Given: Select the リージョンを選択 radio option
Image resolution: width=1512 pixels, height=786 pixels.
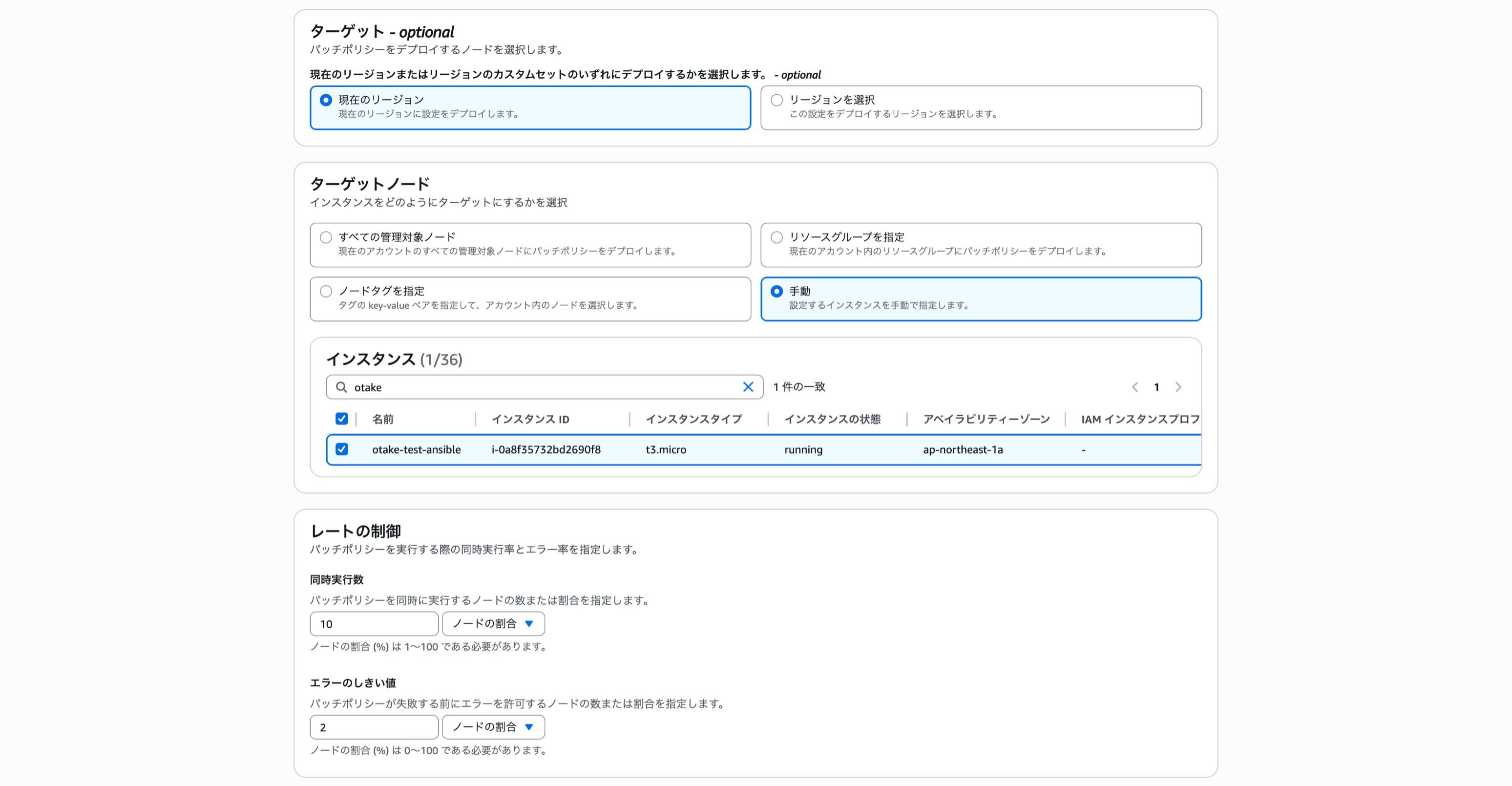Looking at the screenshot, I should (777, 100).
